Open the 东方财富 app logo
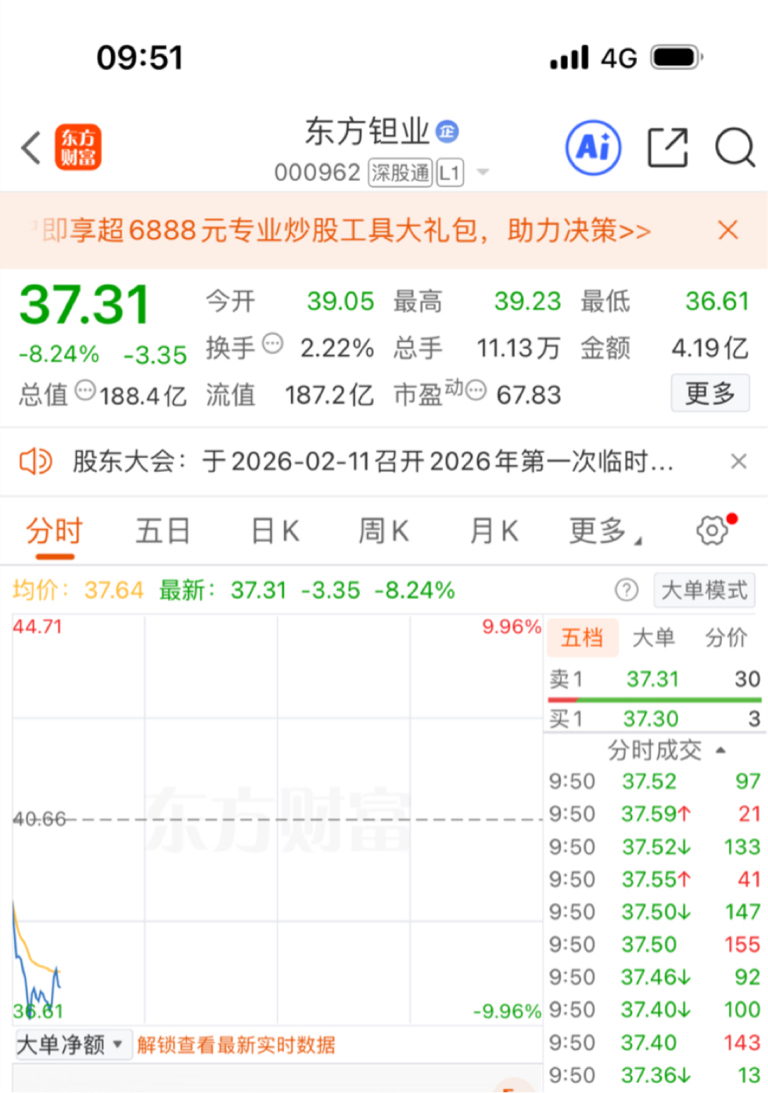 click(x=78, y=147)
